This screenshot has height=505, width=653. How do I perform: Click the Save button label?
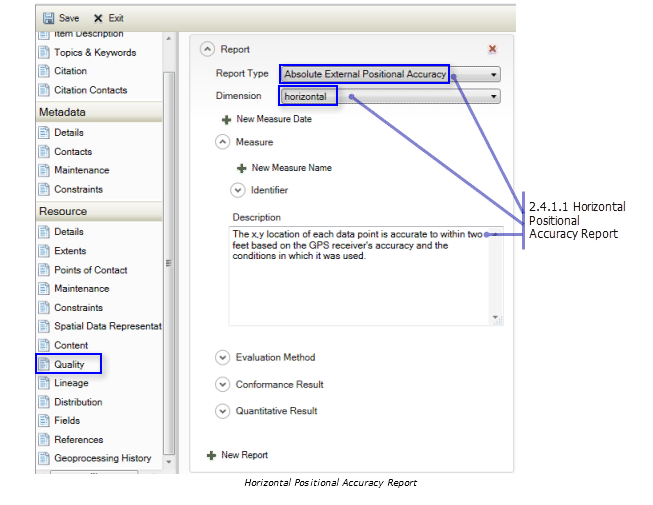(x=69, y=18)
